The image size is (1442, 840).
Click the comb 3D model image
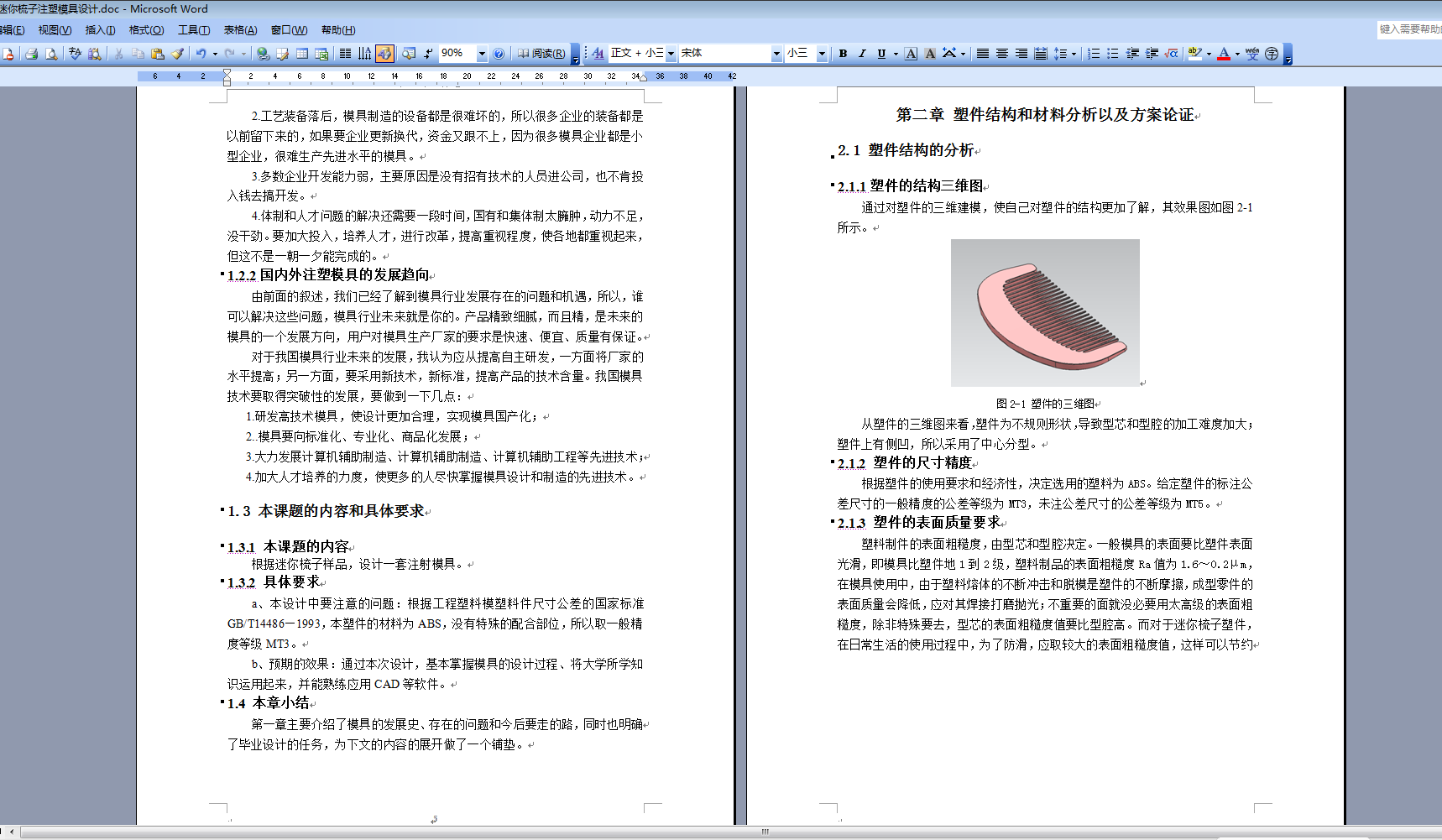tap(1045, 313)
